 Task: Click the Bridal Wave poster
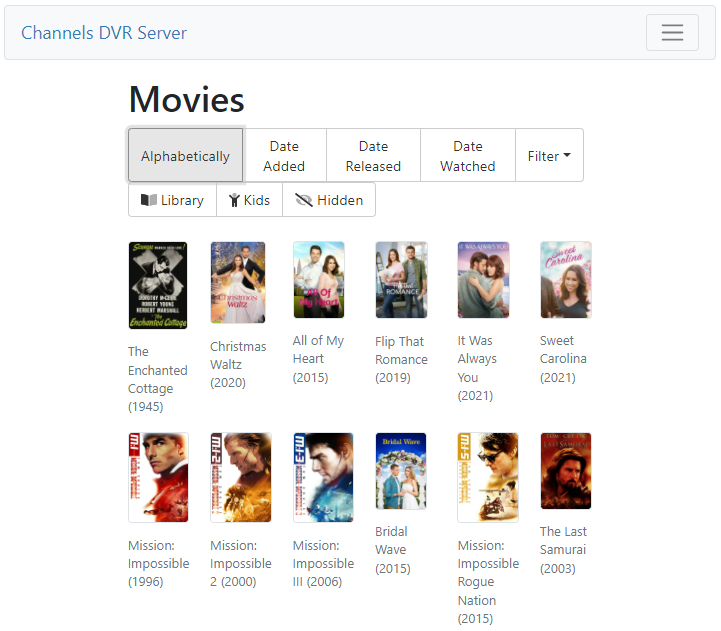click(401, 471)
